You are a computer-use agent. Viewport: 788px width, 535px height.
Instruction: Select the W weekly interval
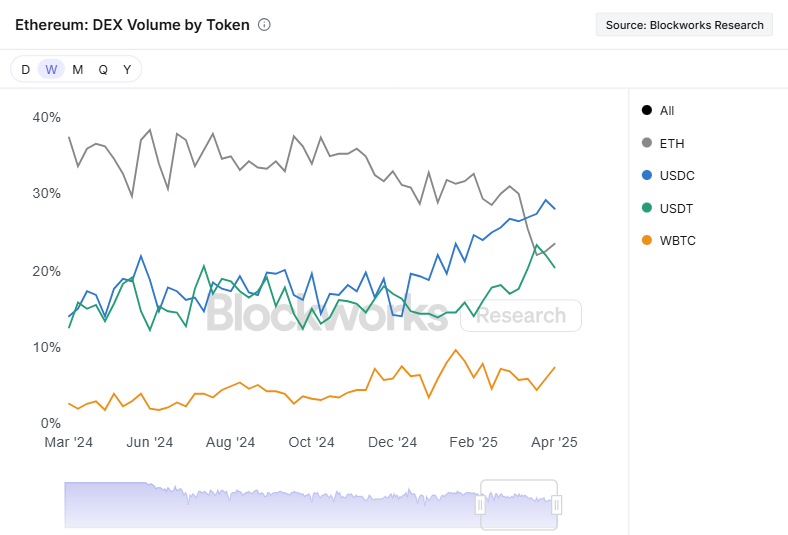tap(51, 69)
